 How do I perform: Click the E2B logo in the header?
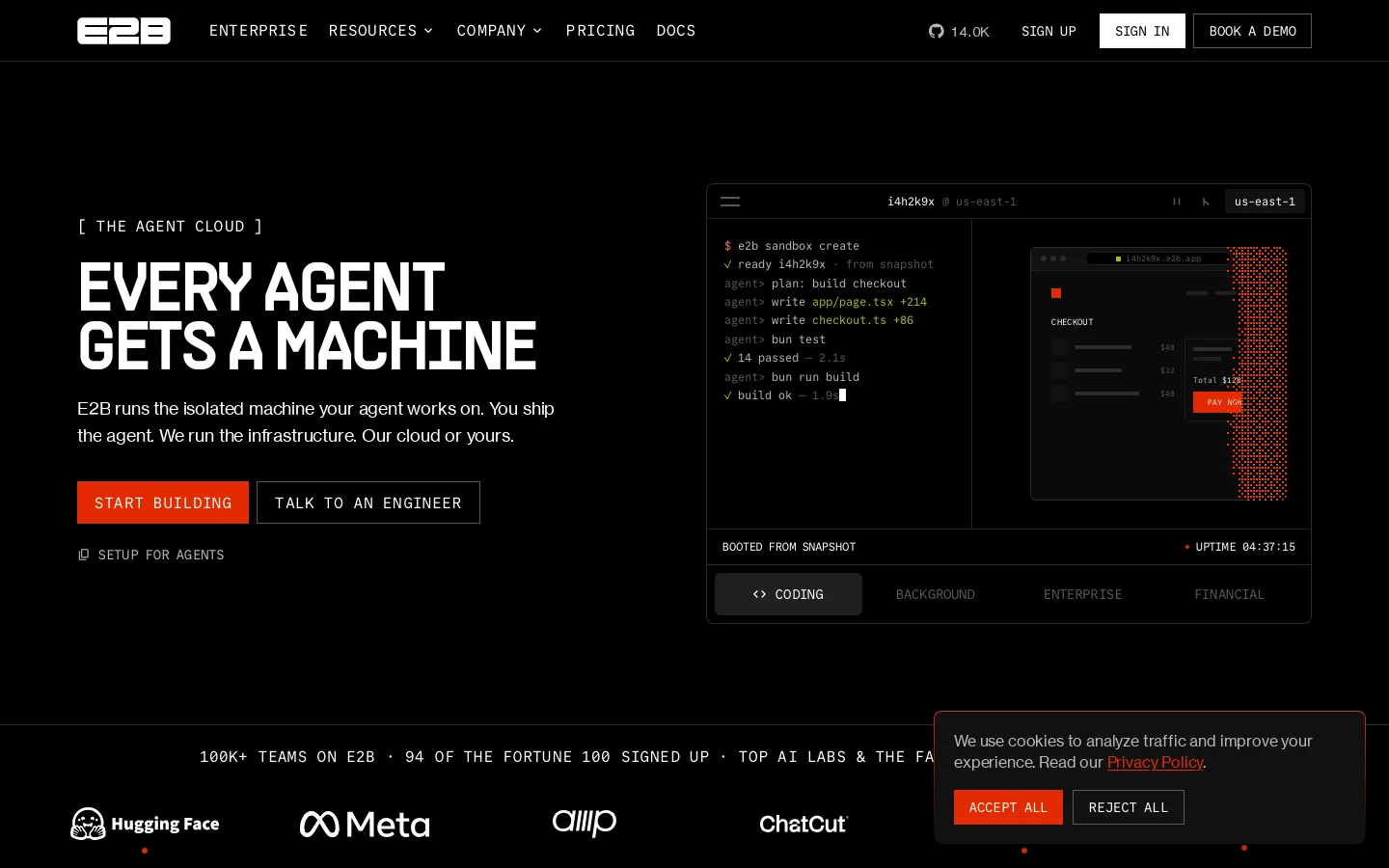pos(123,31)
